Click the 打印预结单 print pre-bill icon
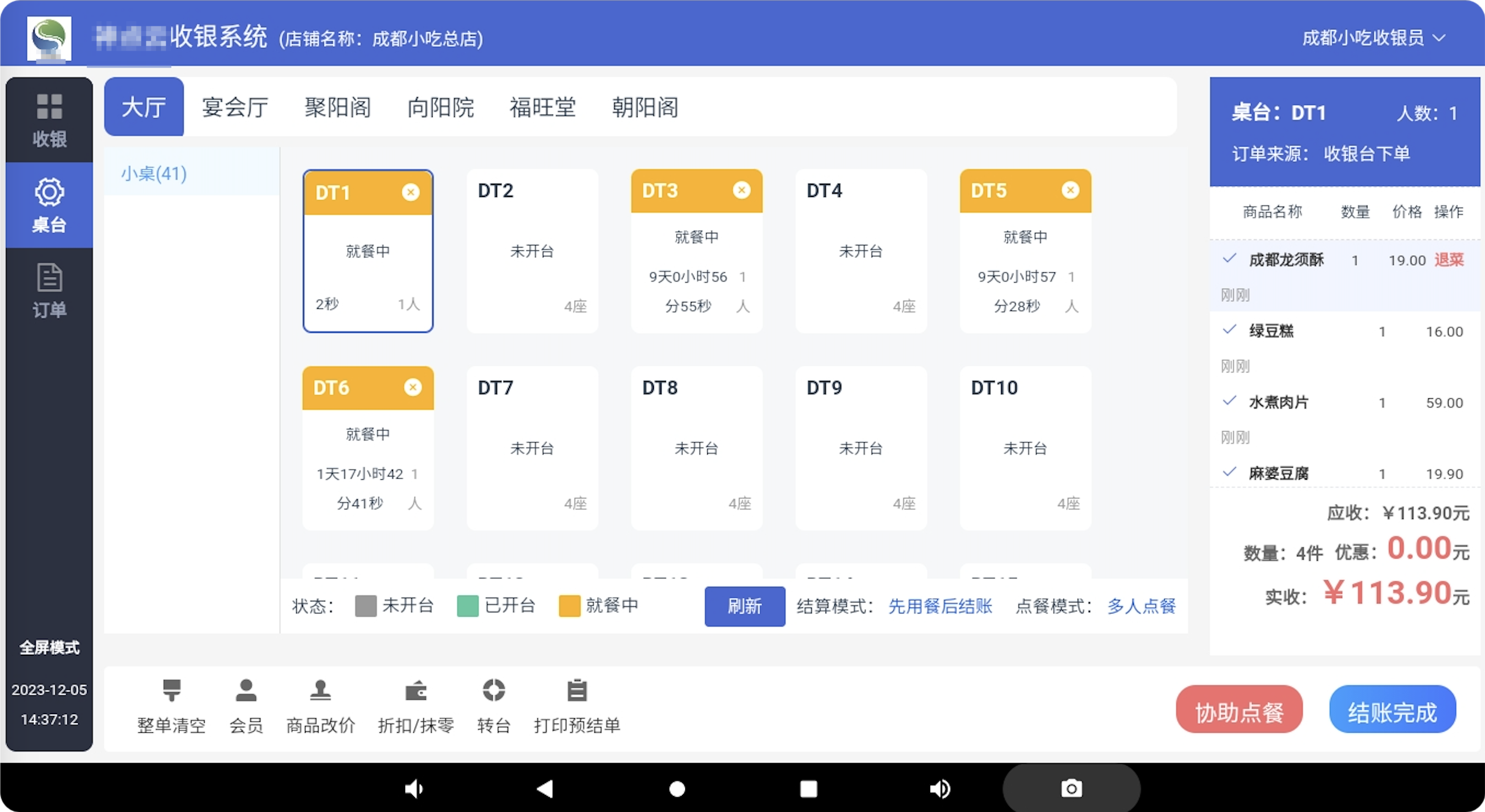1485x812 pixels. pyautogui.click(x=576, y=690)
